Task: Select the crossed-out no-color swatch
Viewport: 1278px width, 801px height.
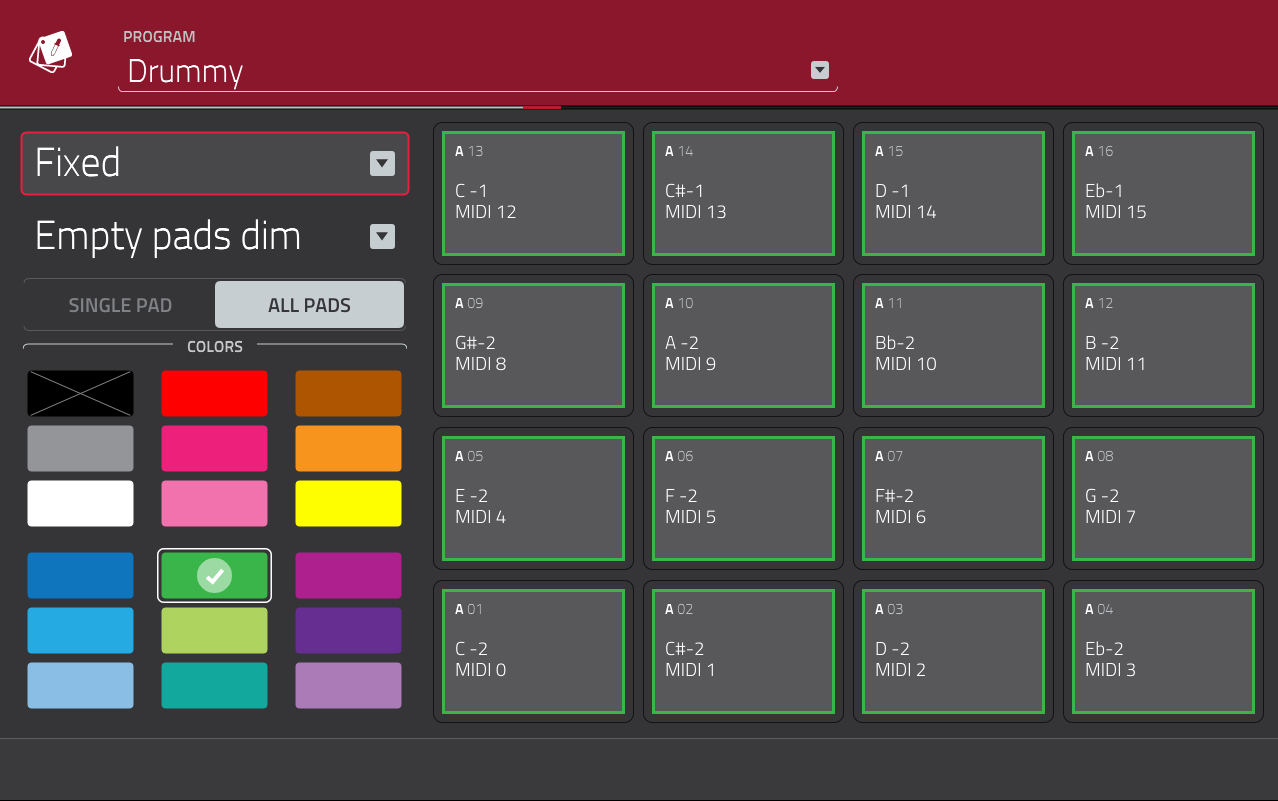Action: point(80,393)
